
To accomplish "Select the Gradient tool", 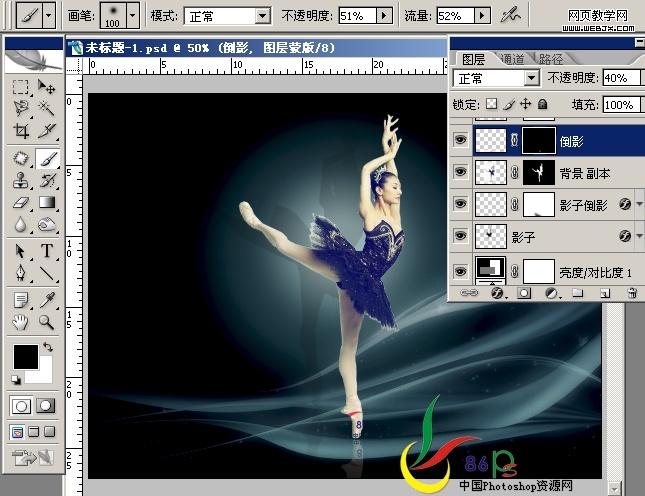I will 46,202.
